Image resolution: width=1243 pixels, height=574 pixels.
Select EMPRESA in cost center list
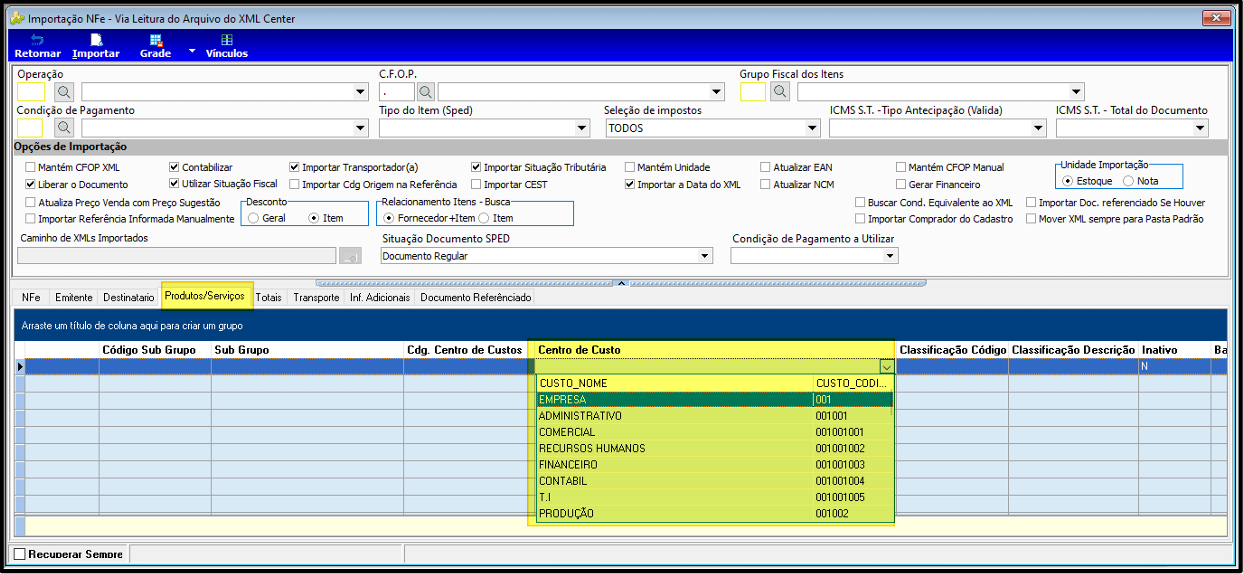[714, 399]
